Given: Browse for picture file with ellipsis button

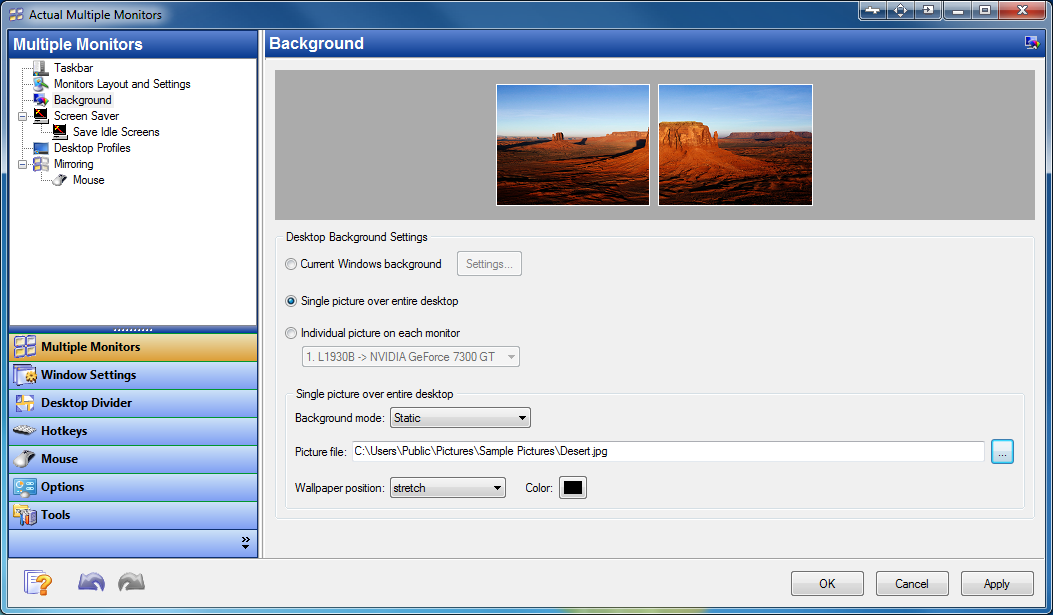Looking at the screenshot, I should (1002, 451).
